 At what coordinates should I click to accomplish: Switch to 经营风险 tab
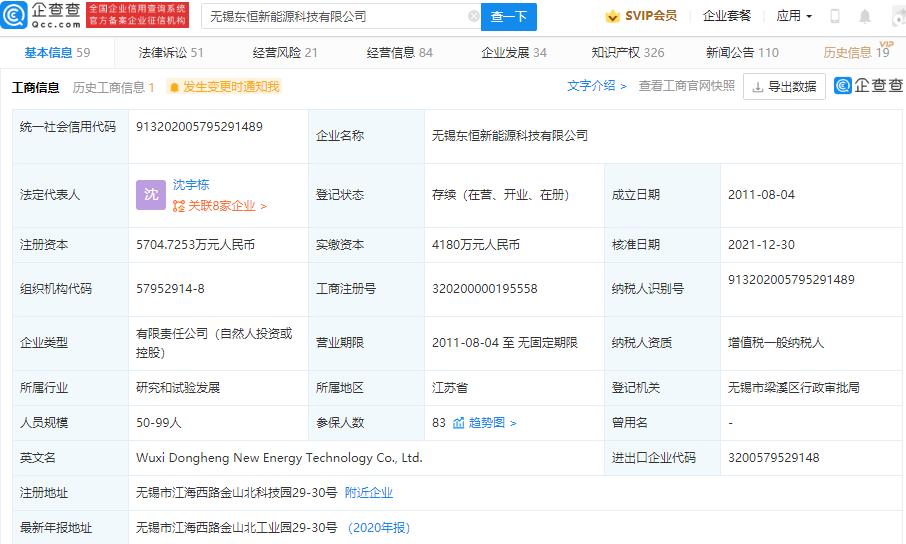tap(285, 53)
